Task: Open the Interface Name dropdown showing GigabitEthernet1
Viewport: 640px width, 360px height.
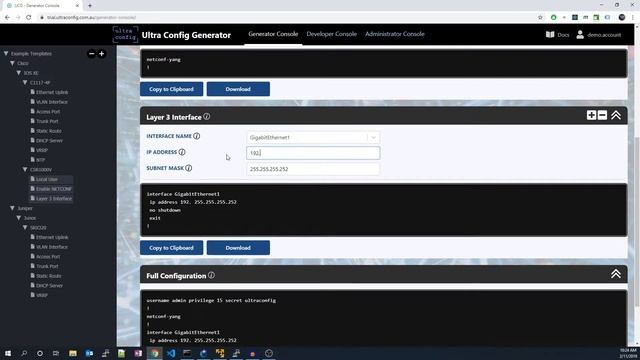Action: point(313,138)
